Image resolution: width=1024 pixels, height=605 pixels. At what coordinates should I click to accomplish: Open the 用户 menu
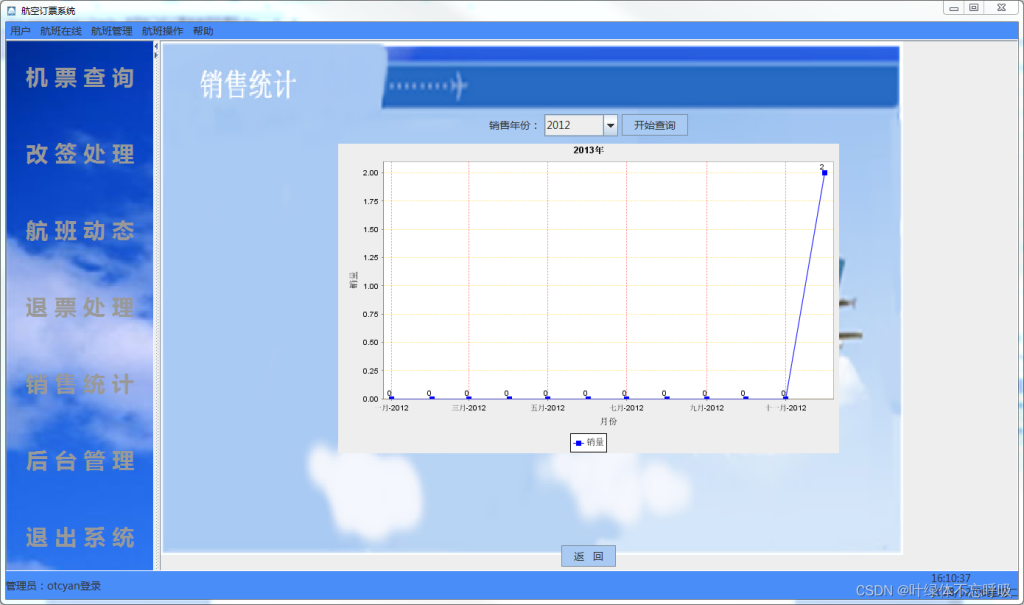(x=20, y=30)
